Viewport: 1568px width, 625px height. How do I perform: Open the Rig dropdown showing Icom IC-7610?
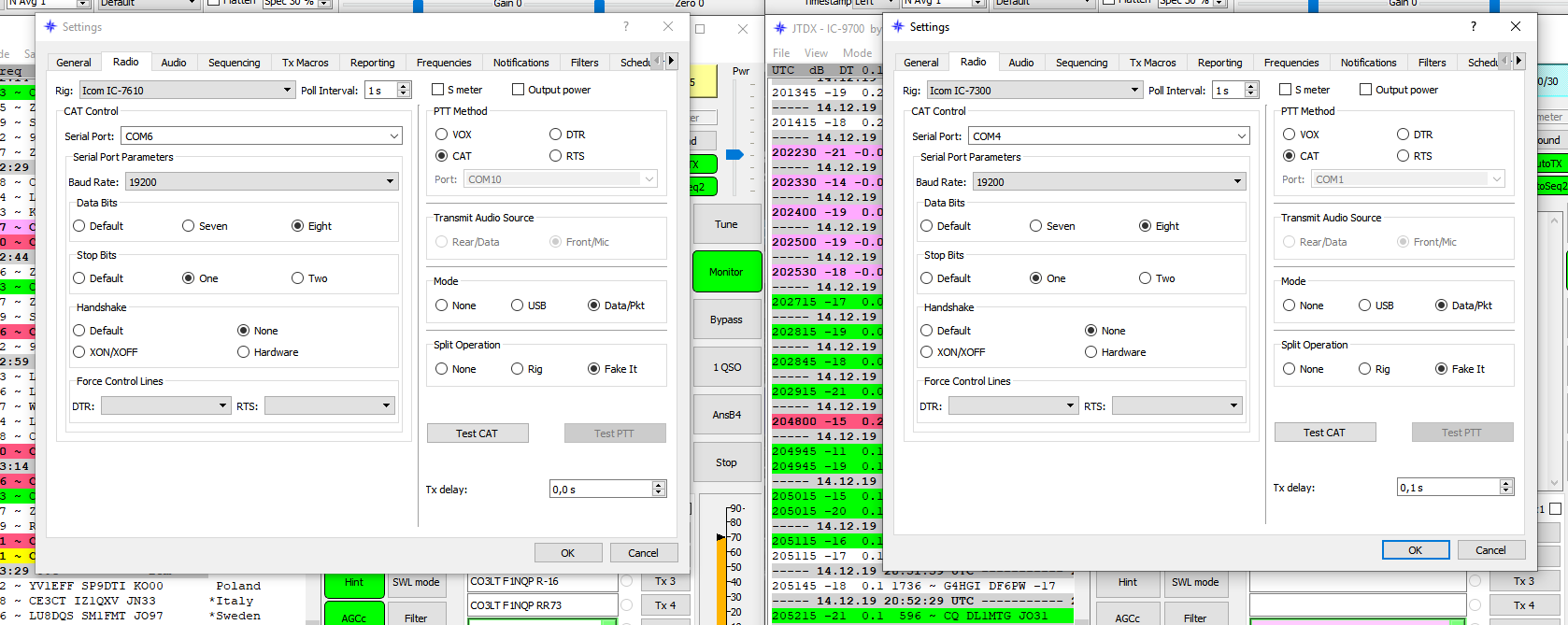click(x=187, y=91)
